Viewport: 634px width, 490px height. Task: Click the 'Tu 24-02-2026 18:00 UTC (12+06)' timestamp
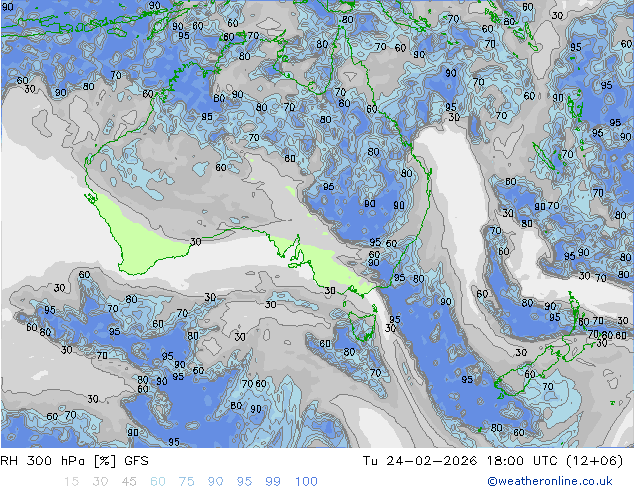coord(493,461)
